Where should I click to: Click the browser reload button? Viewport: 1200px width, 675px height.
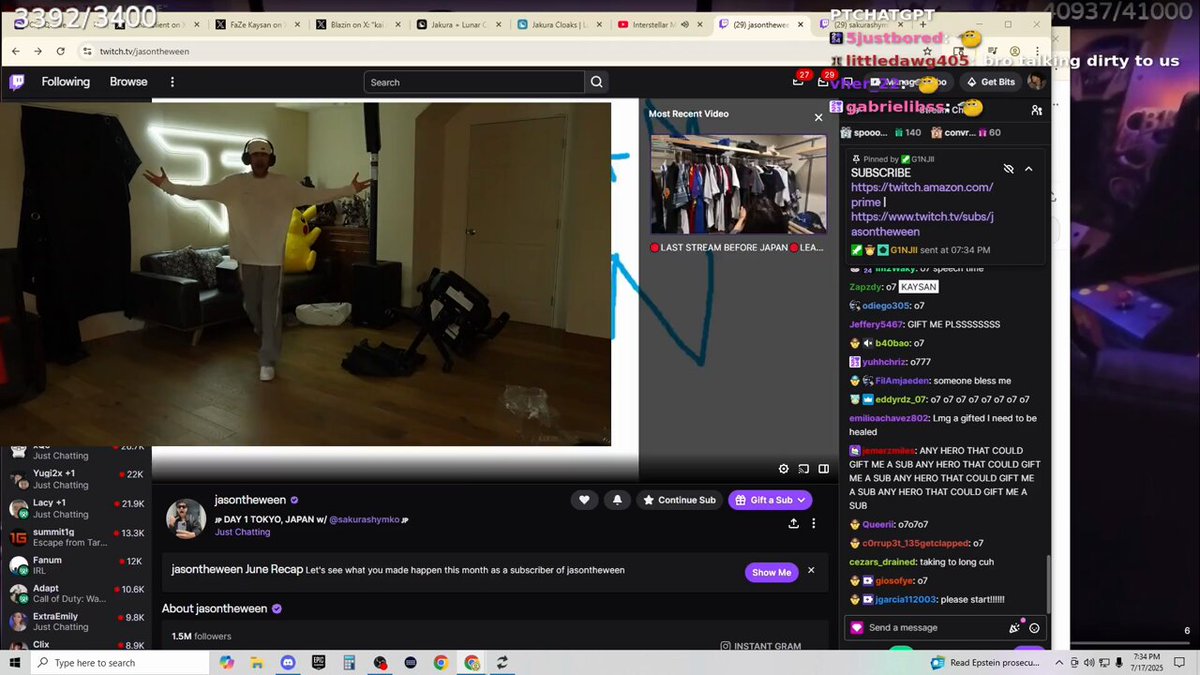click(x=61, y=51)
